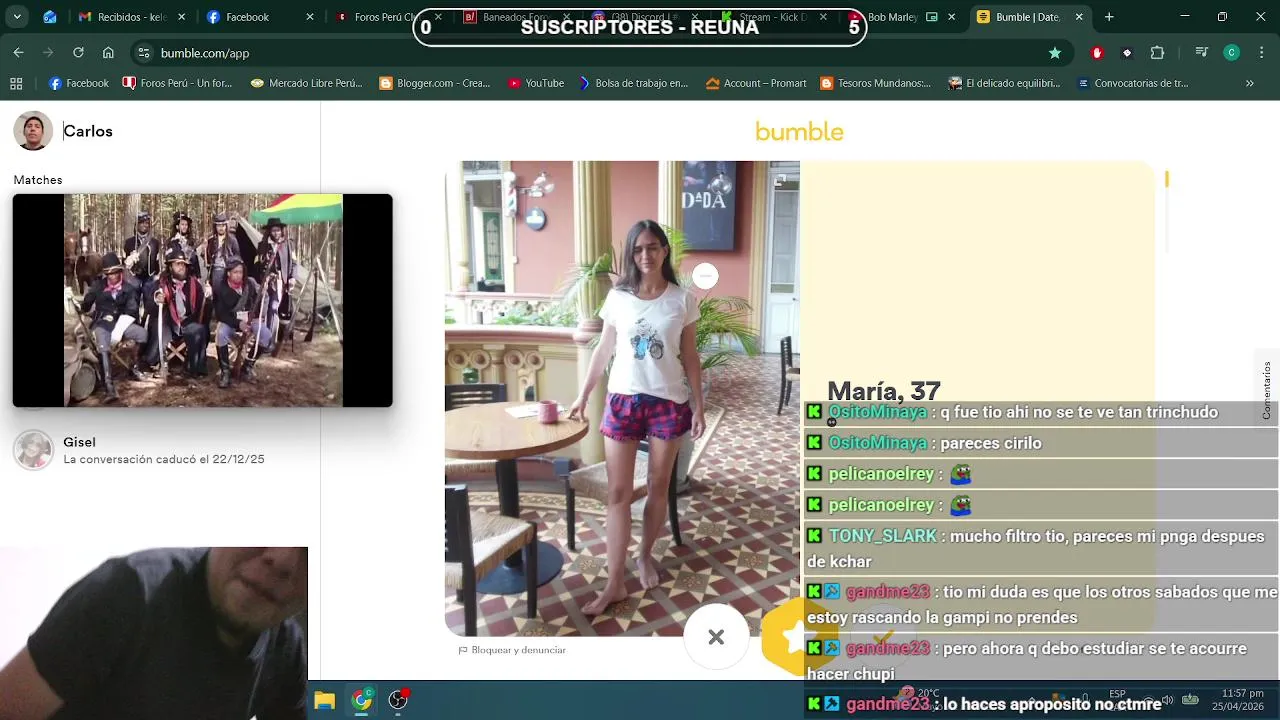Viewport: 1280px width, 720px height.
Task: Click the round icon on María's photo
Action: pos(705,276)
